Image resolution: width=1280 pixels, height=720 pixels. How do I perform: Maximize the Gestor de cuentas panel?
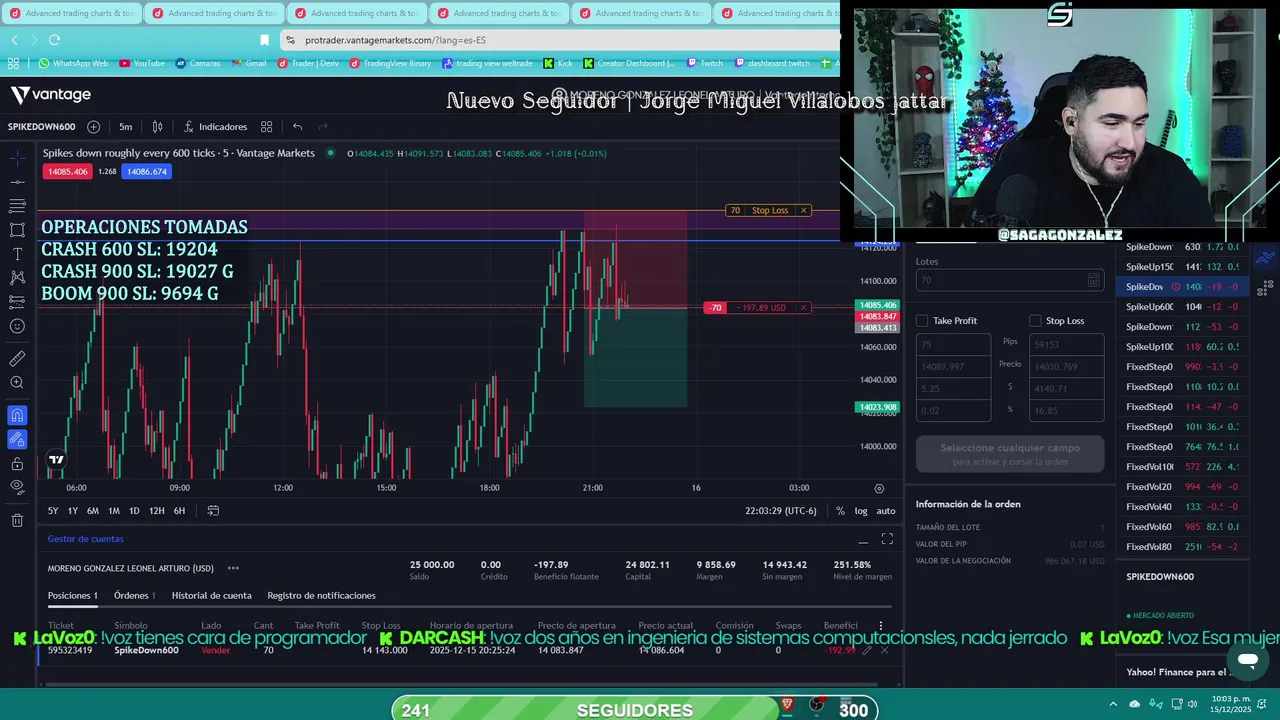[x=887, y=539]
